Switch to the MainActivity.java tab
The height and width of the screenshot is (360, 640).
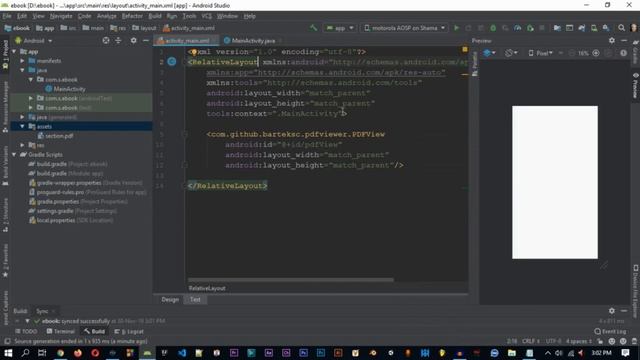click(253, 40)
